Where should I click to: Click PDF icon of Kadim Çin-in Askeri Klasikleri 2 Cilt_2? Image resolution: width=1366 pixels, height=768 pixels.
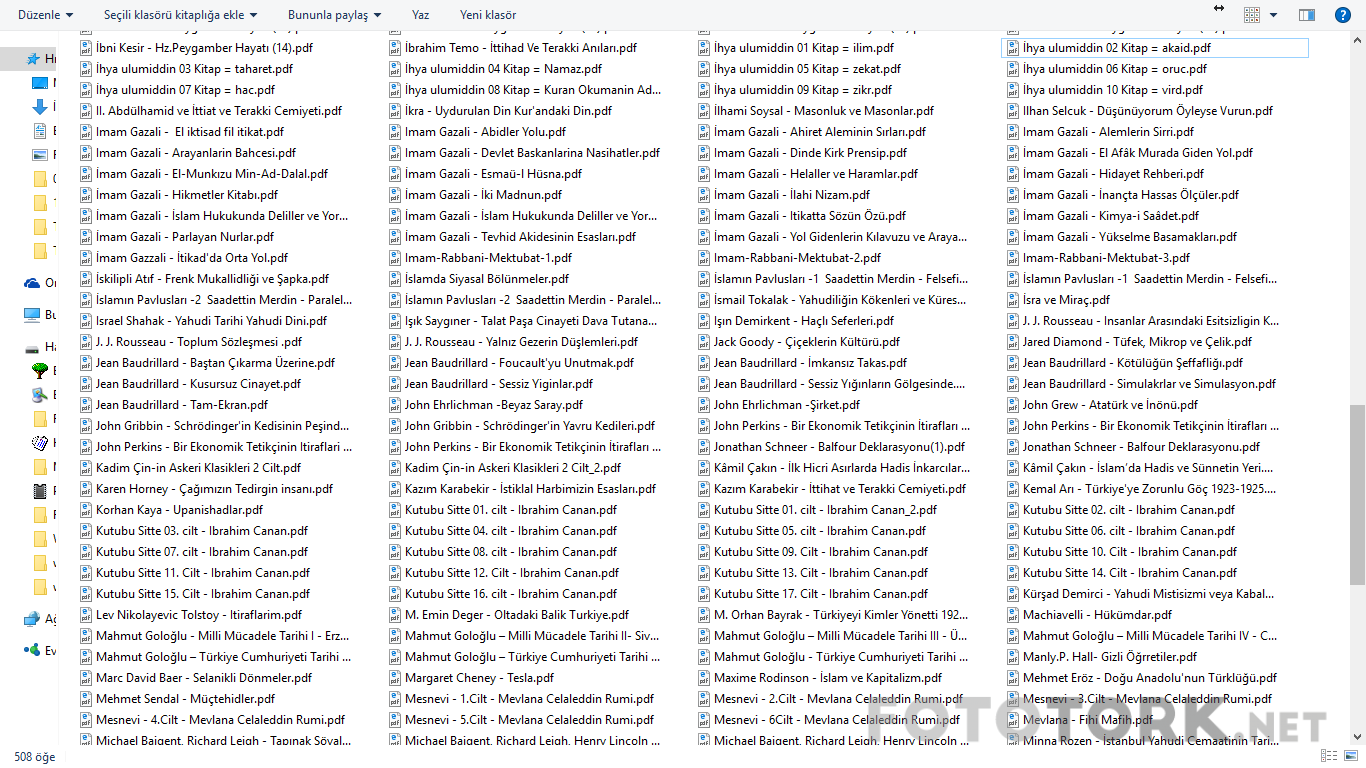point(395,467)
